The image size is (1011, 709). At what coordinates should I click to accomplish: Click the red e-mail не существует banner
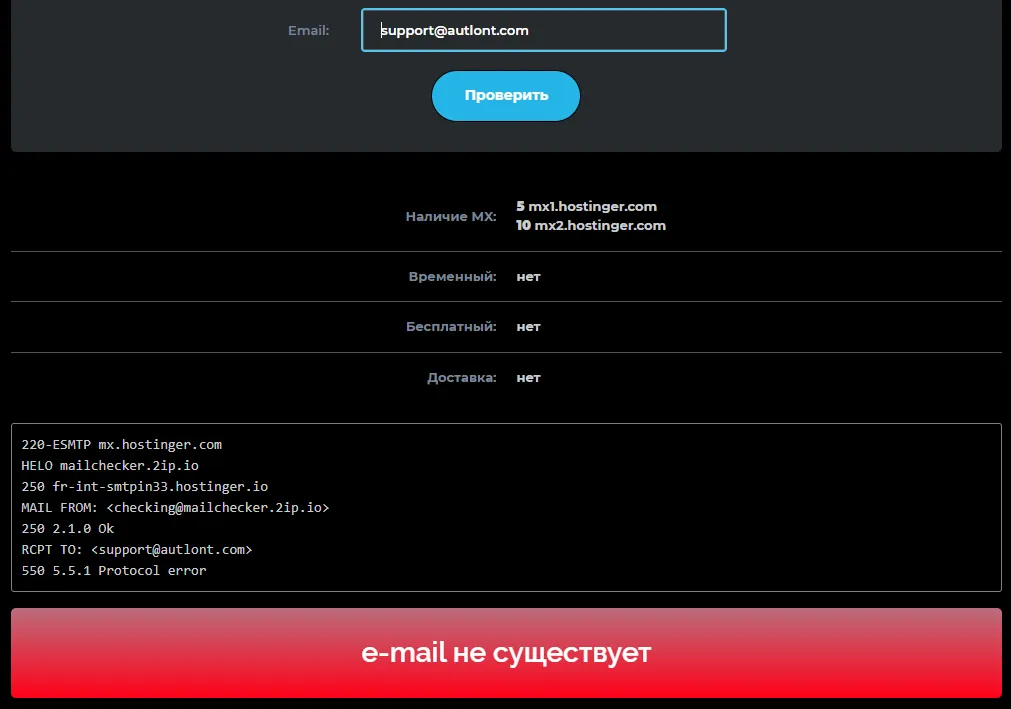(x=506, y=653)
